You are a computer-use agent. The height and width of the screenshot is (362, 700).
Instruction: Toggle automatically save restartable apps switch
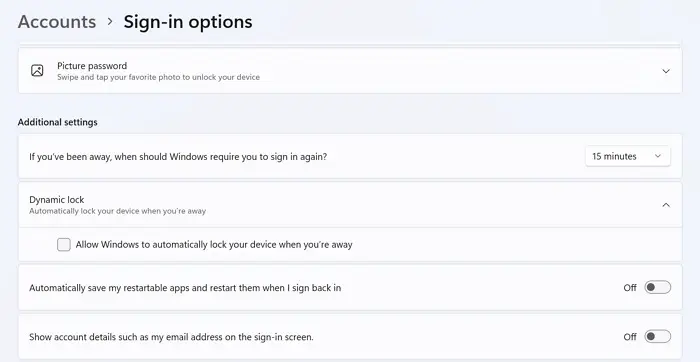[x=657, y=287]
